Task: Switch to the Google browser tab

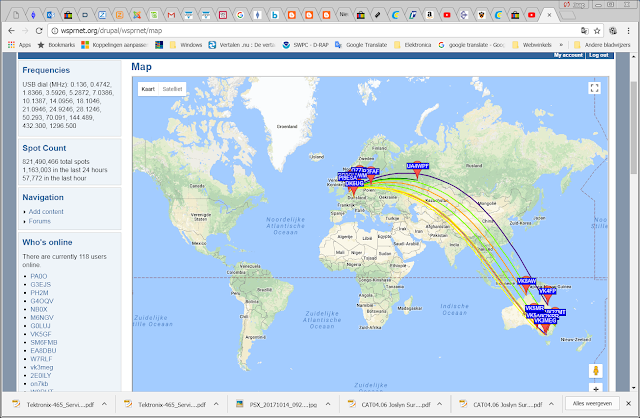Action: coord(240,15)
